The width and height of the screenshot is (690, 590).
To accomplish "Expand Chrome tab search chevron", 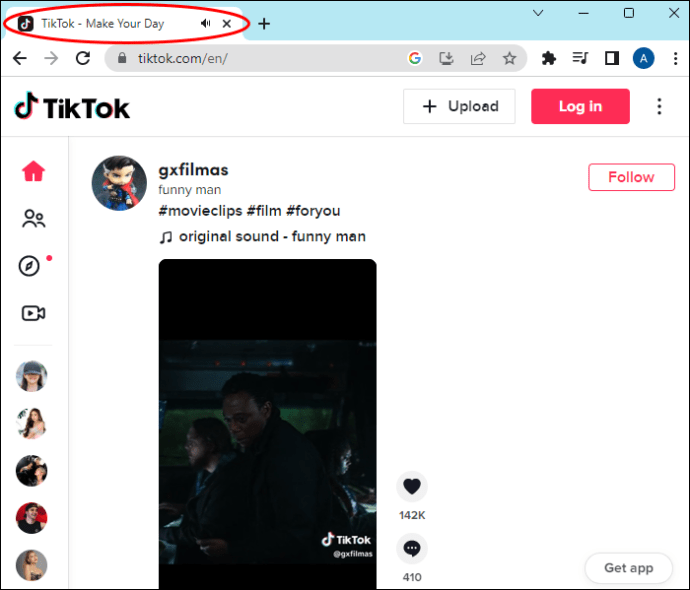I will 538,13.
